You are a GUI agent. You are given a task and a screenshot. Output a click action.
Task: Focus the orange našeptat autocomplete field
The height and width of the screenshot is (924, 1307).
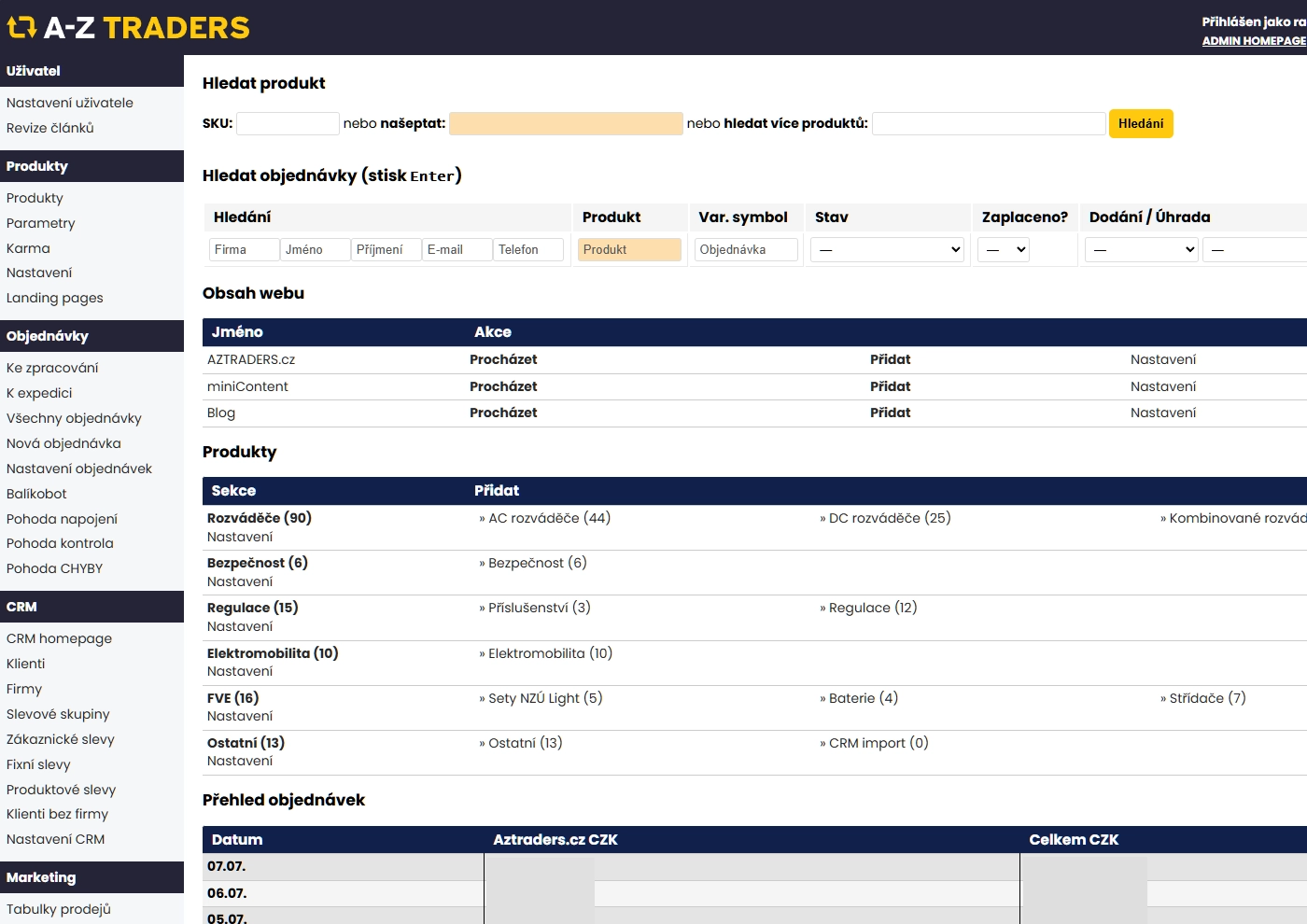(566, 123)
